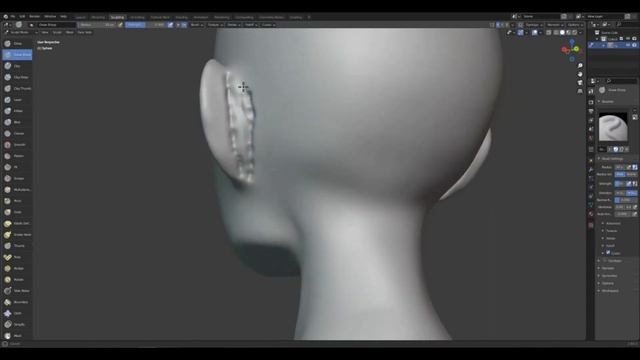Open the Render menu
The height and width of the screenshot is (360, 640).
[x=35, y=17]
